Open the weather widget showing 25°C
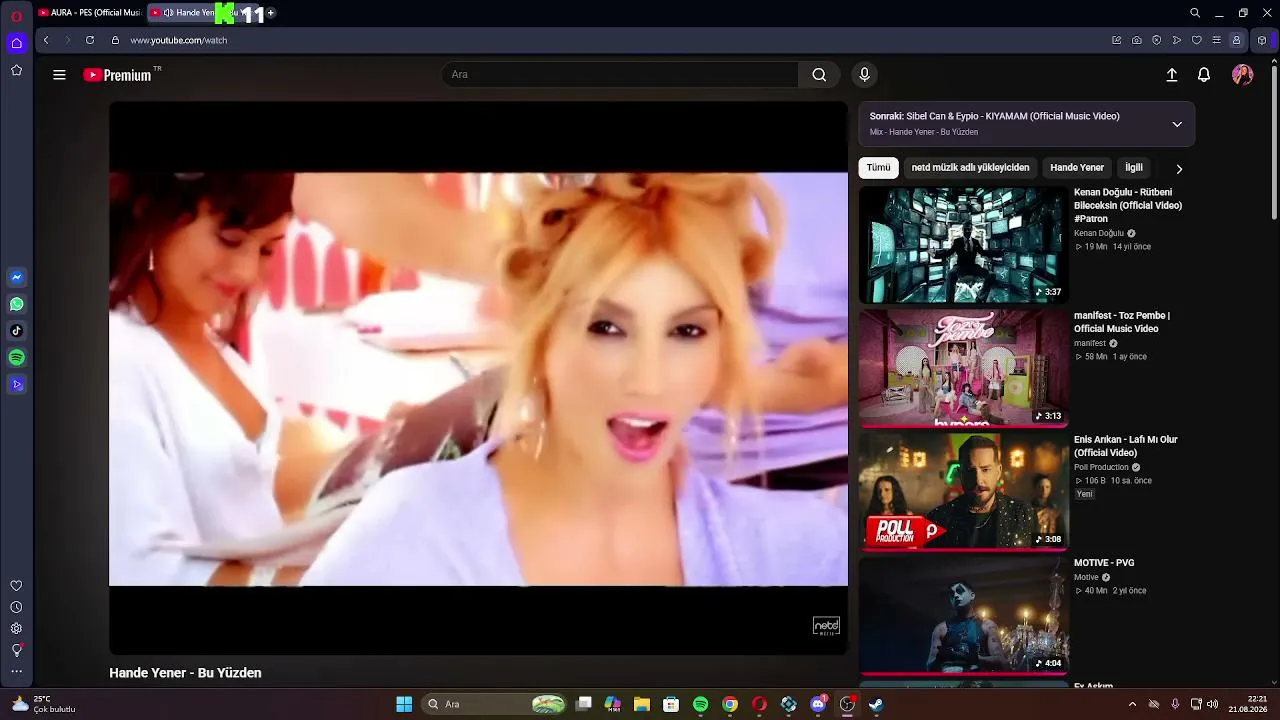Viewport: 1280px width, 720px height. point(45,704)
